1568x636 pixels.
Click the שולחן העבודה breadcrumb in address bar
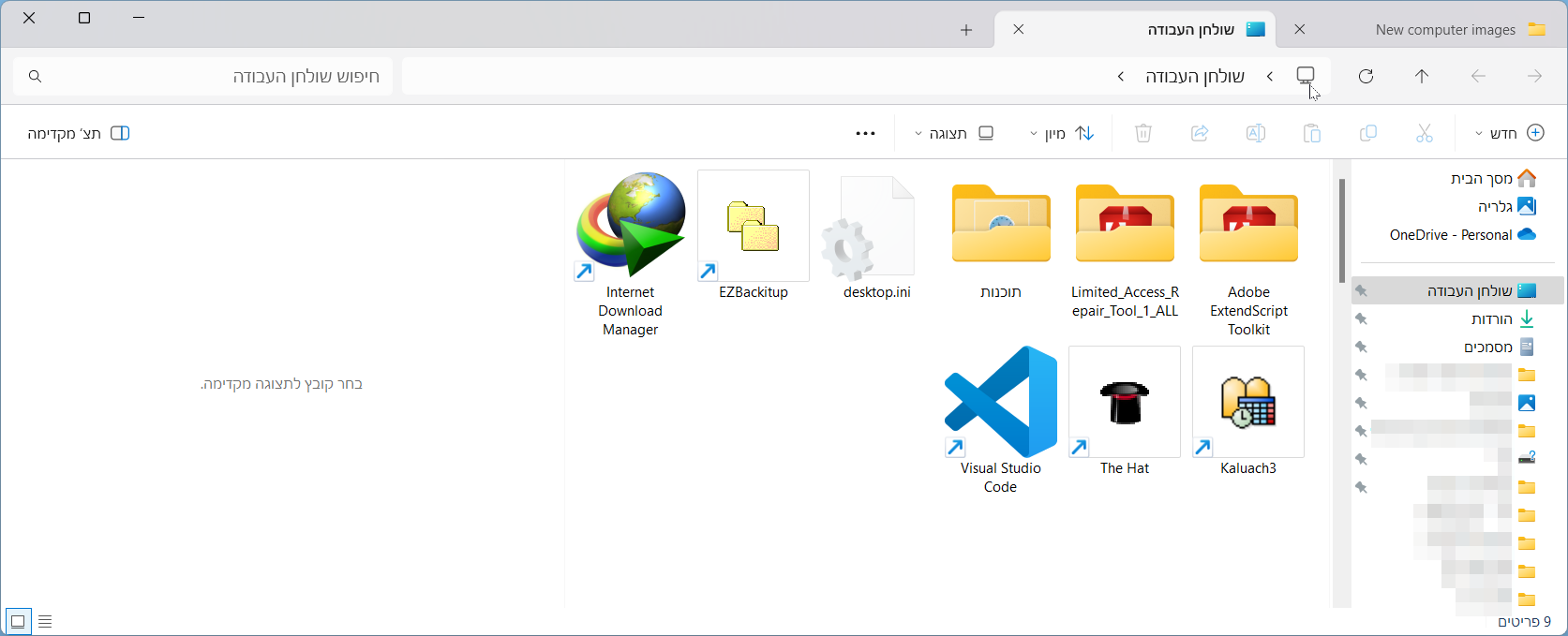pyautogui.click(x=1195, y=76)
